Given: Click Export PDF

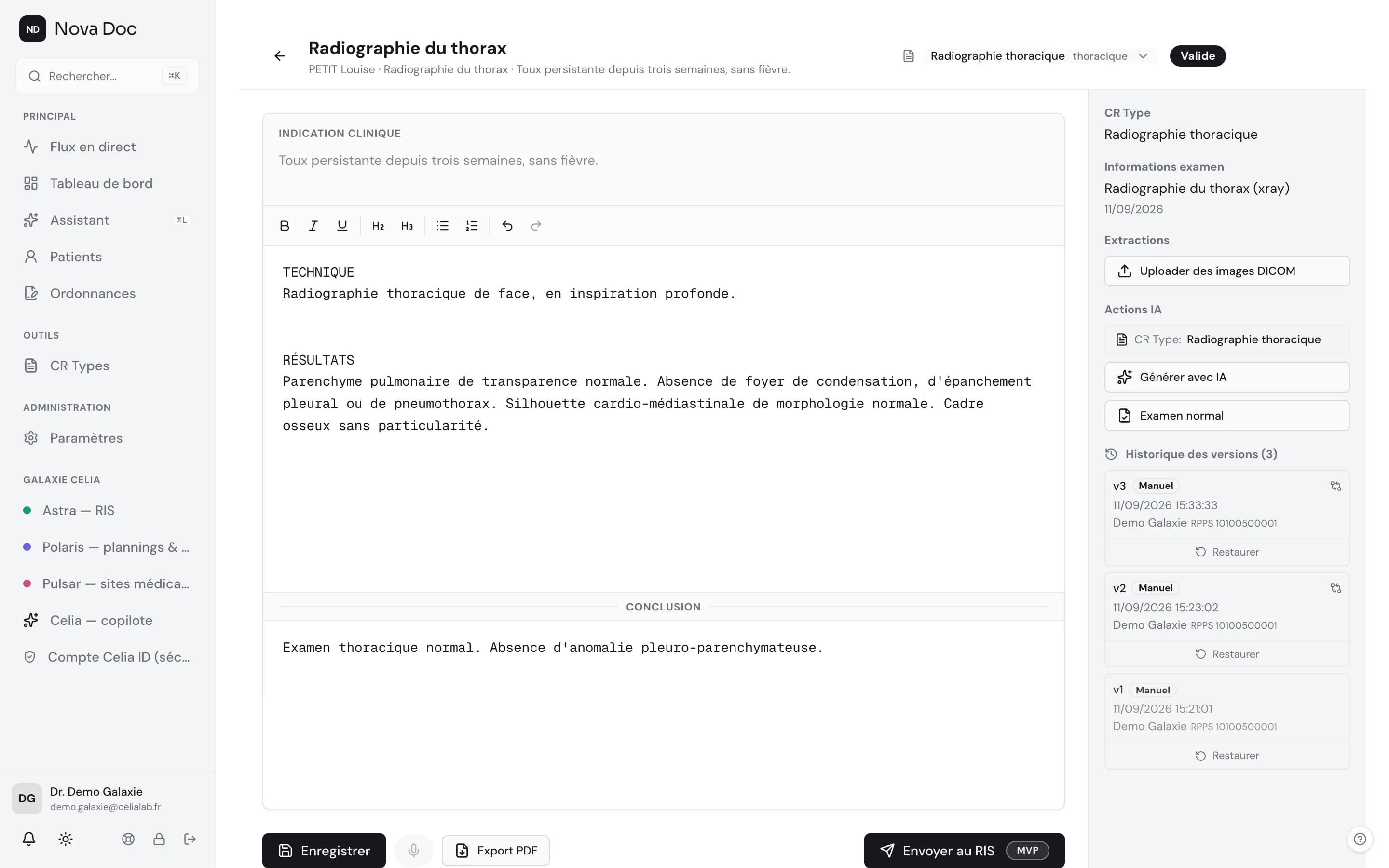Looking at the screenshot, I should point(495,850).
